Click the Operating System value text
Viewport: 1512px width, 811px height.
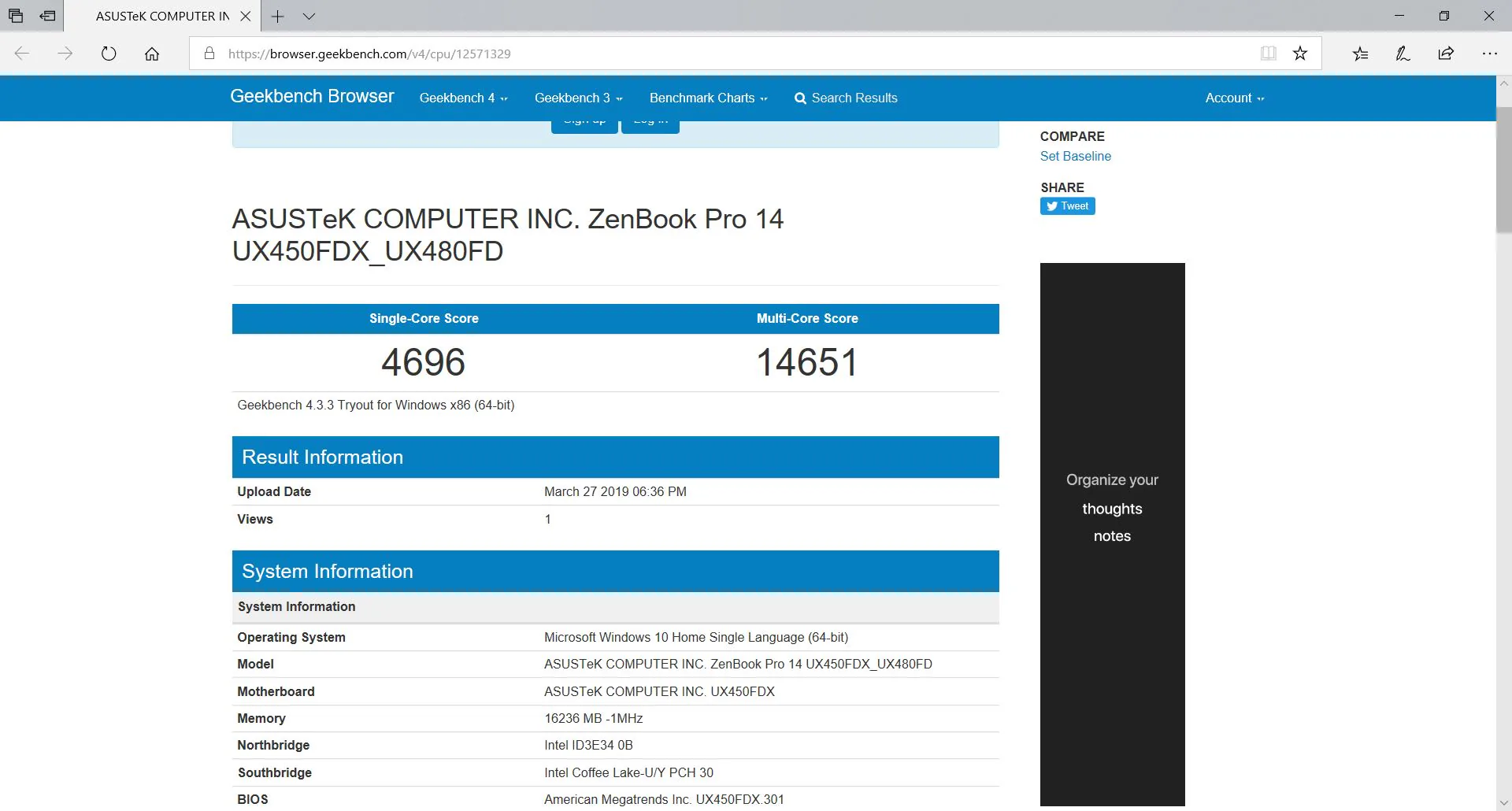tap(696, 637)
